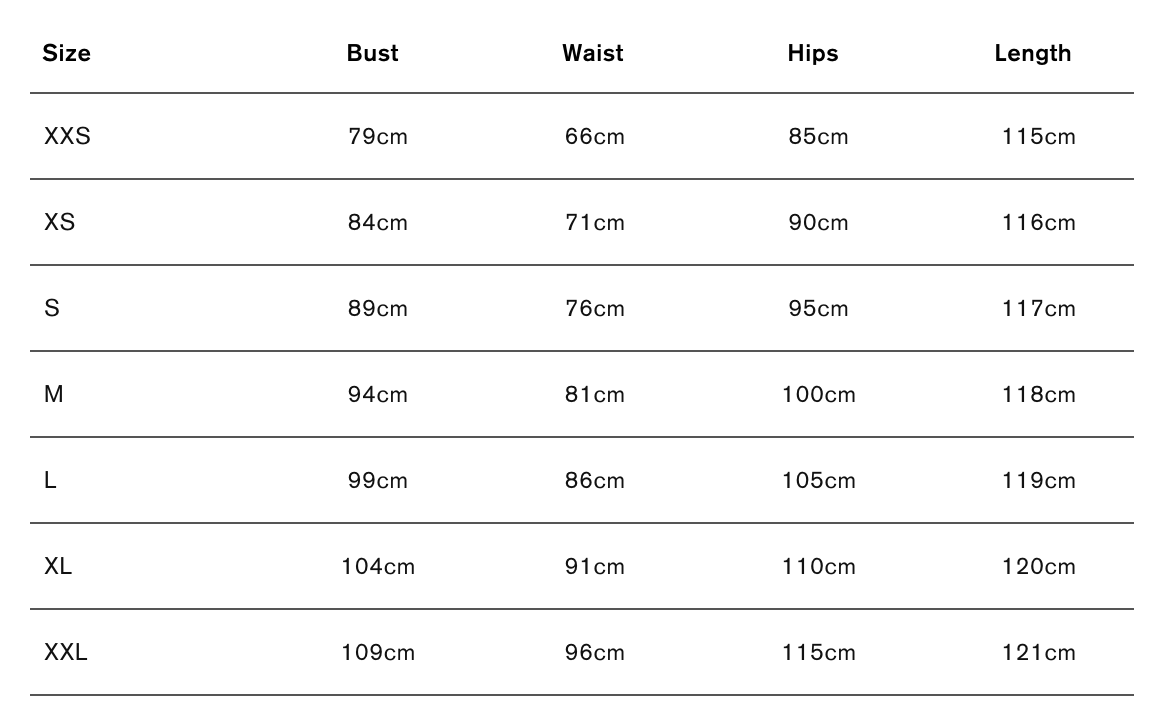
Task: Click the 104cm bust value for XL
Action: 378,567
